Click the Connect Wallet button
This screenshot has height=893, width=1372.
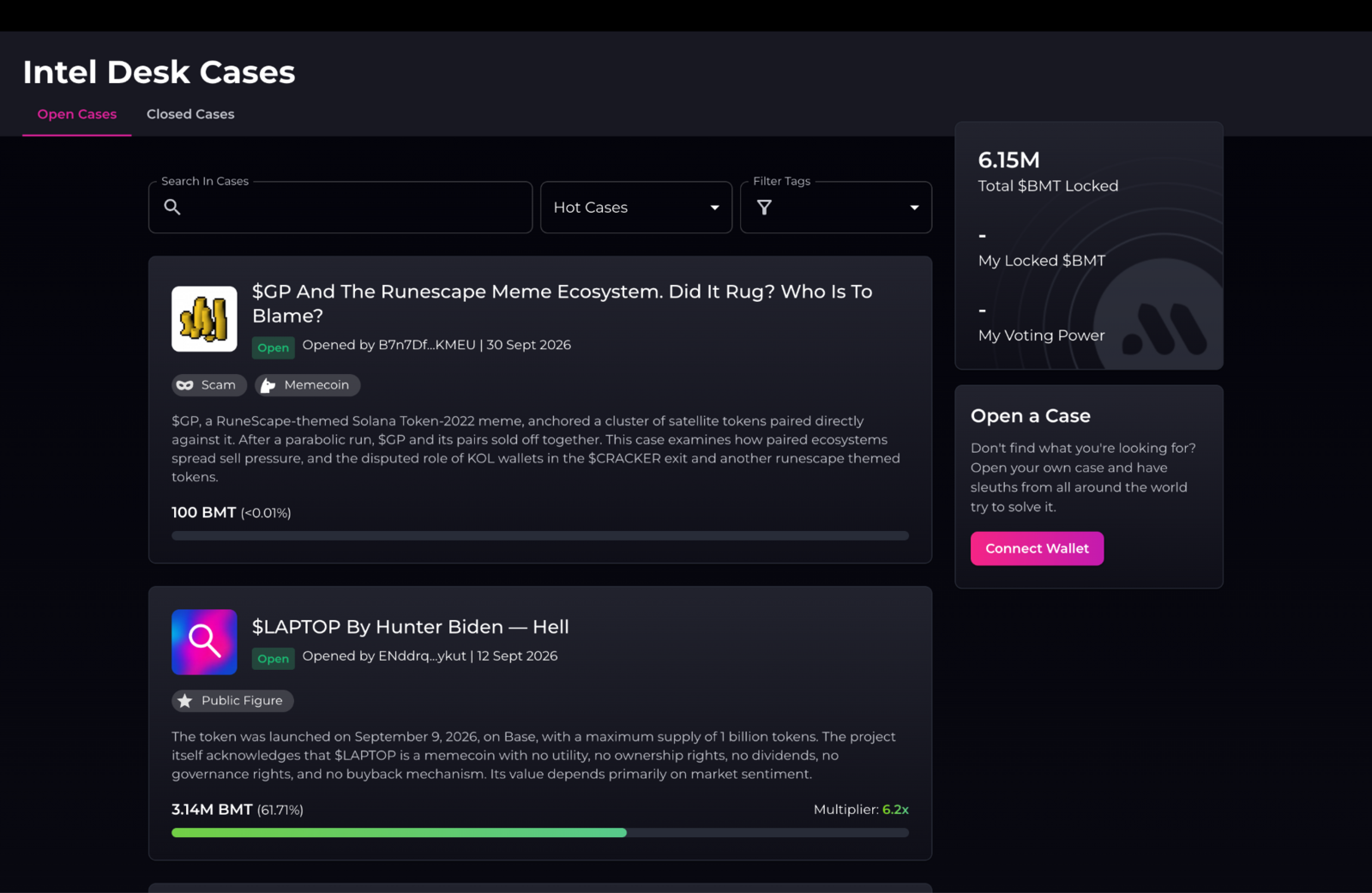[1037, 549]
